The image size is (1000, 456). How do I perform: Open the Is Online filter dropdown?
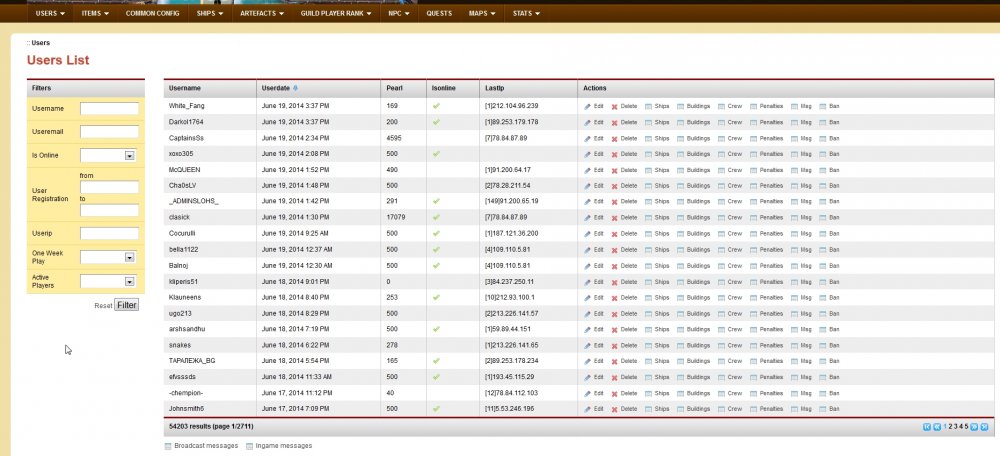click(129, 156)
